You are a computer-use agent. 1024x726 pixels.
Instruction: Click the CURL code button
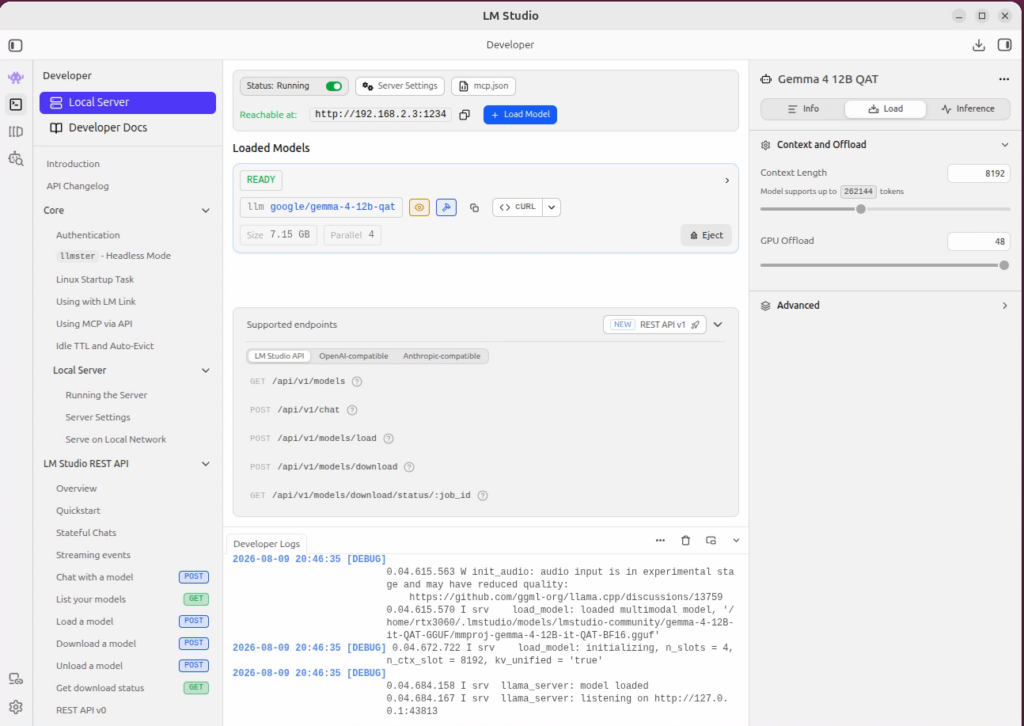tap(517, 208)
